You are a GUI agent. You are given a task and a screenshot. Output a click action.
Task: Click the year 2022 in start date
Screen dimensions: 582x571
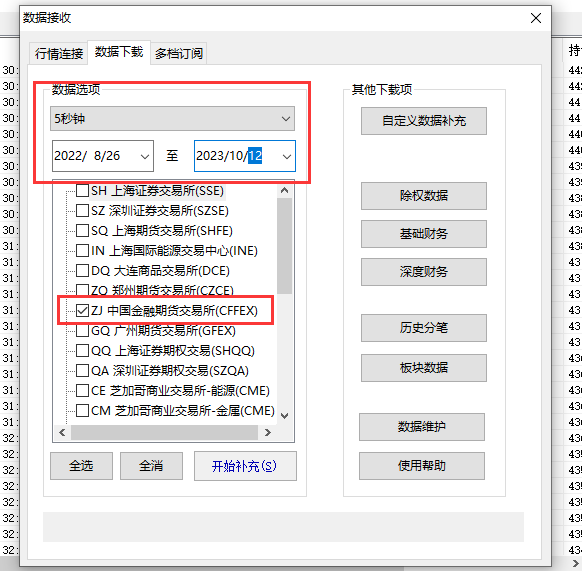67,156
